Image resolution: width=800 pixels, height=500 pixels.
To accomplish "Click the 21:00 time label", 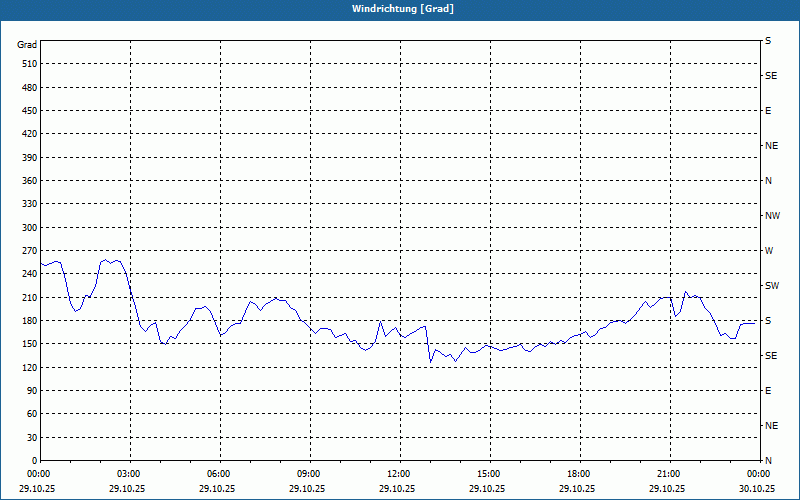I will (x=668, y=474).
